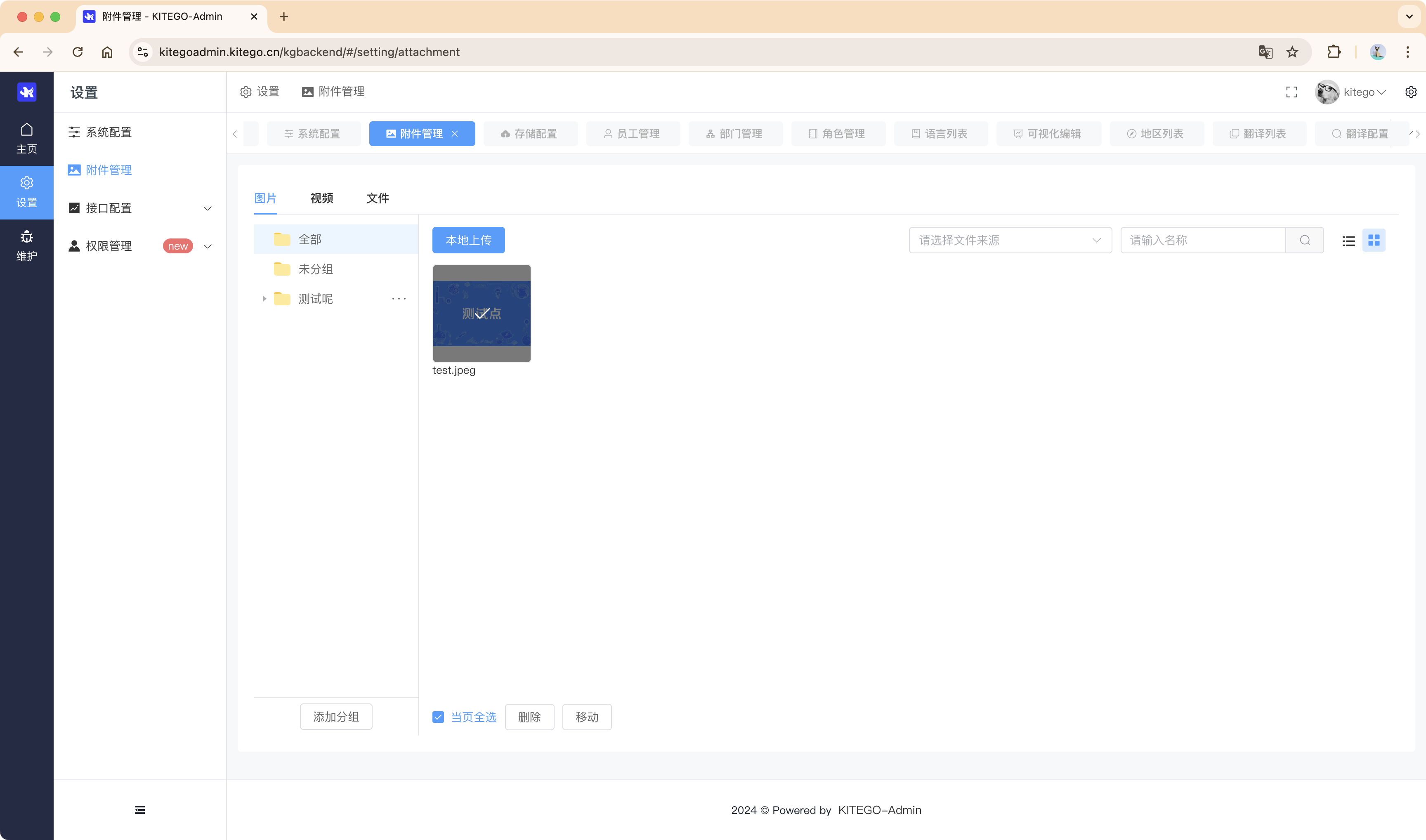Open the 请选择文件来源 dropdown
Screen dimensions: 1426x840
1010,240
